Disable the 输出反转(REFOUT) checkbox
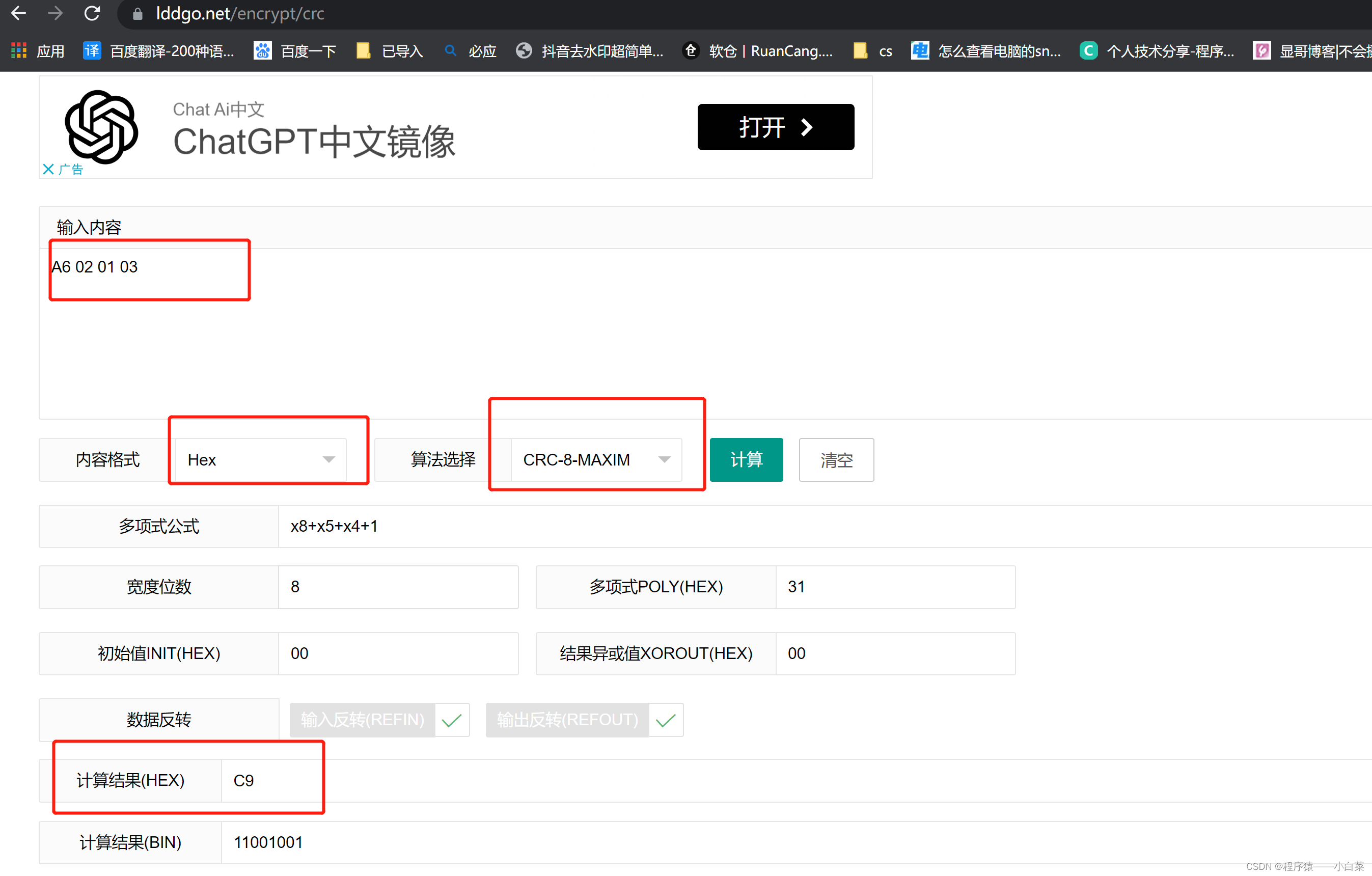This screenshot has height=876, width=1372. (x=665, y=720)
